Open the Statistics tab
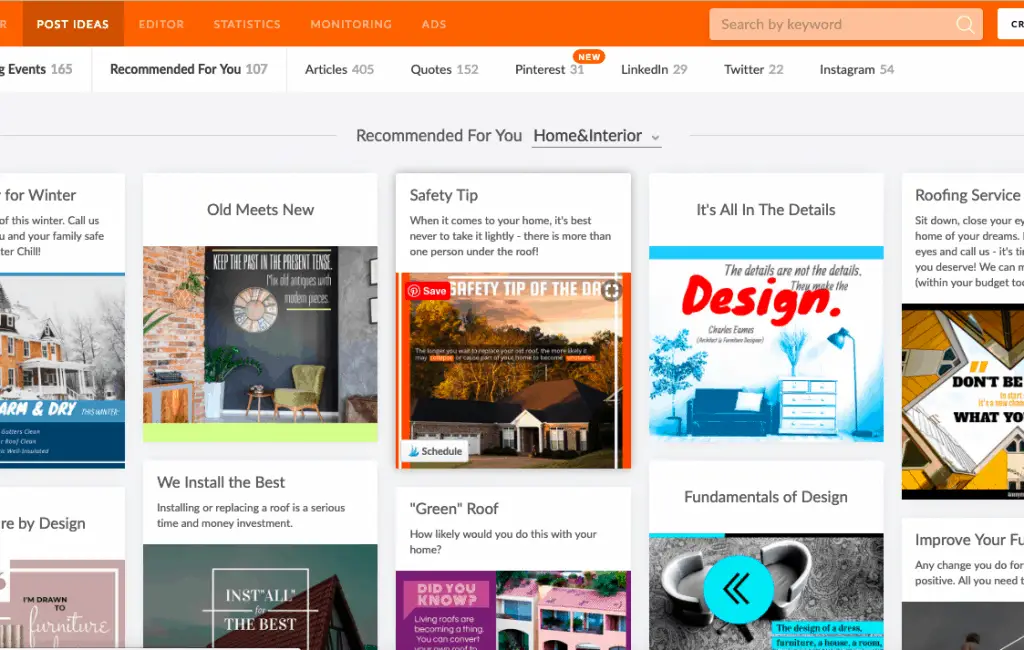The height and width of the screenshot is (650, 1024). coord(247,24)
